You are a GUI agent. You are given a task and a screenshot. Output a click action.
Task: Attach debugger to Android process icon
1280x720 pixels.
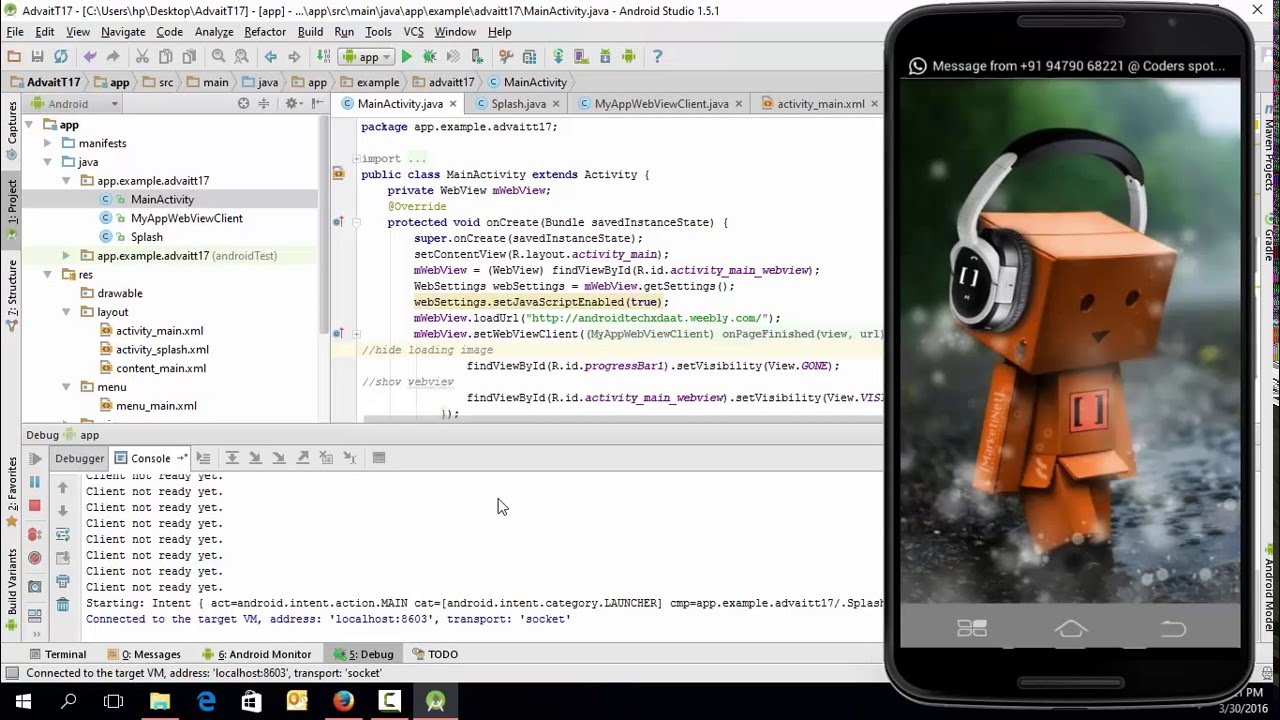pos(477,57)
